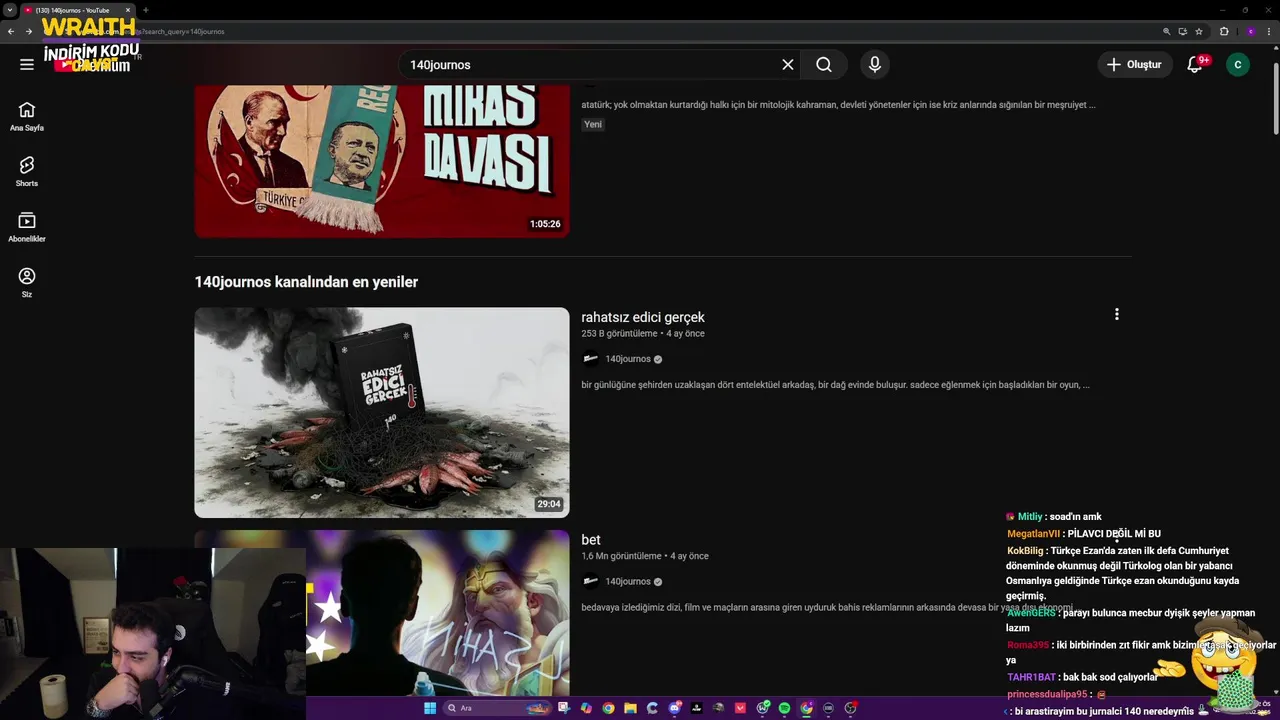1280x720 pixels.
Task: Click chat username princessdualipa95
Action: (x=1047, y=694)
